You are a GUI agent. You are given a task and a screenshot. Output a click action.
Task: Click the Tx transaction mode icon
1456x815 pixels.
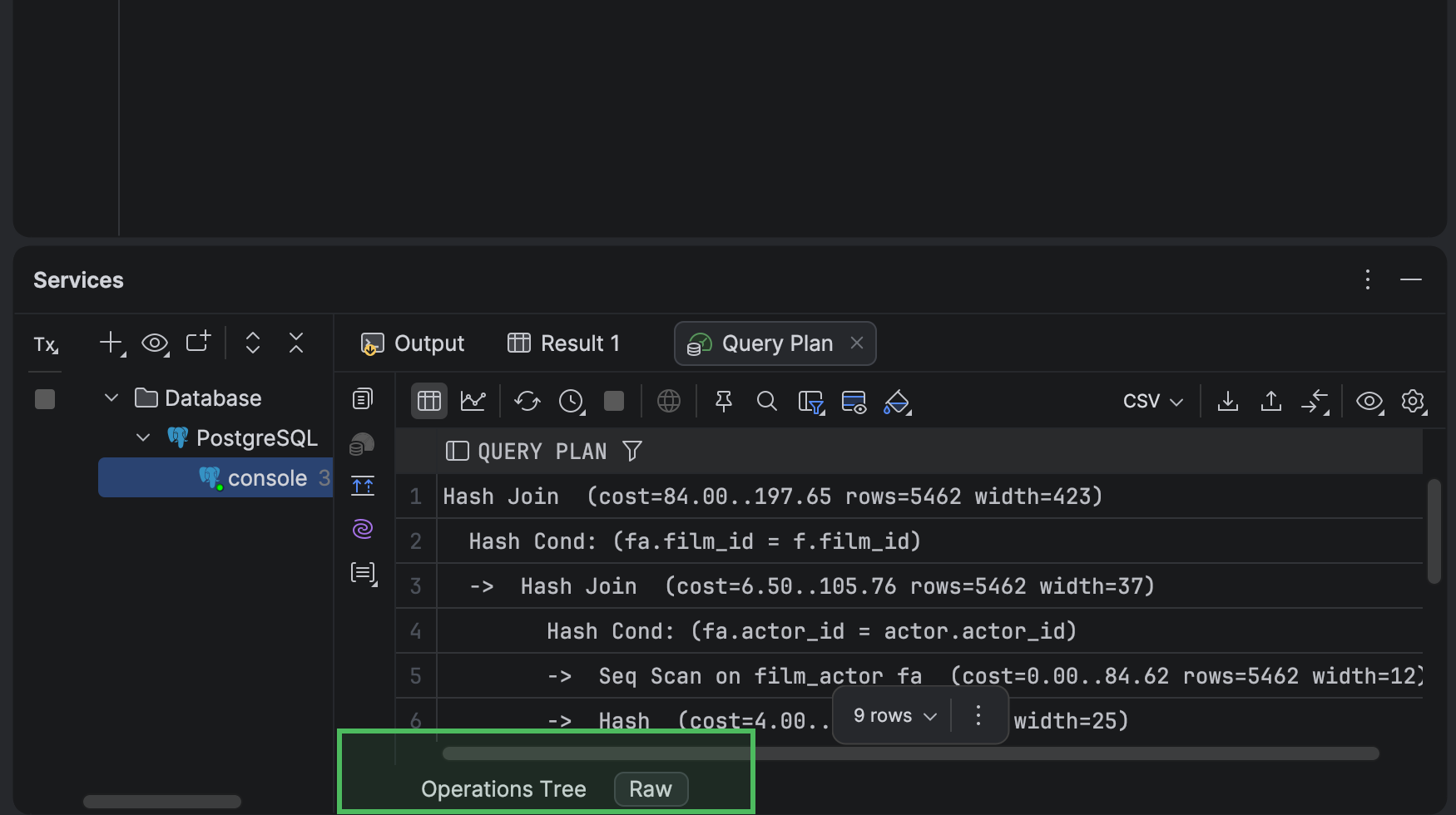click(46, 343)
